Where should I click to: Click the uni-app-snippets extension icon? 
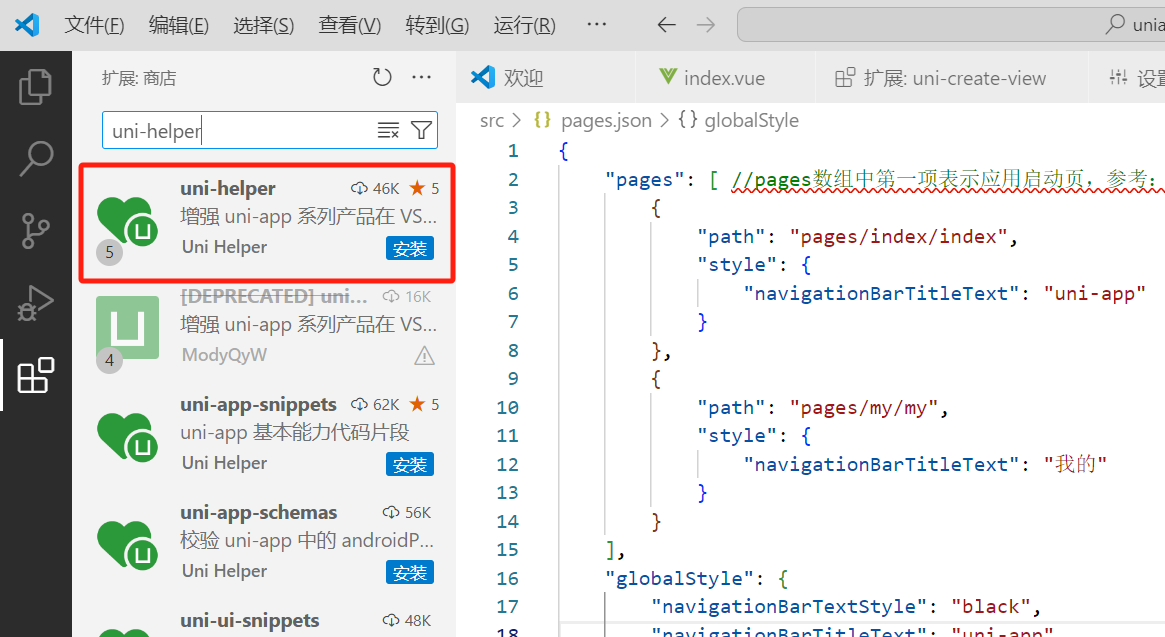127,436
